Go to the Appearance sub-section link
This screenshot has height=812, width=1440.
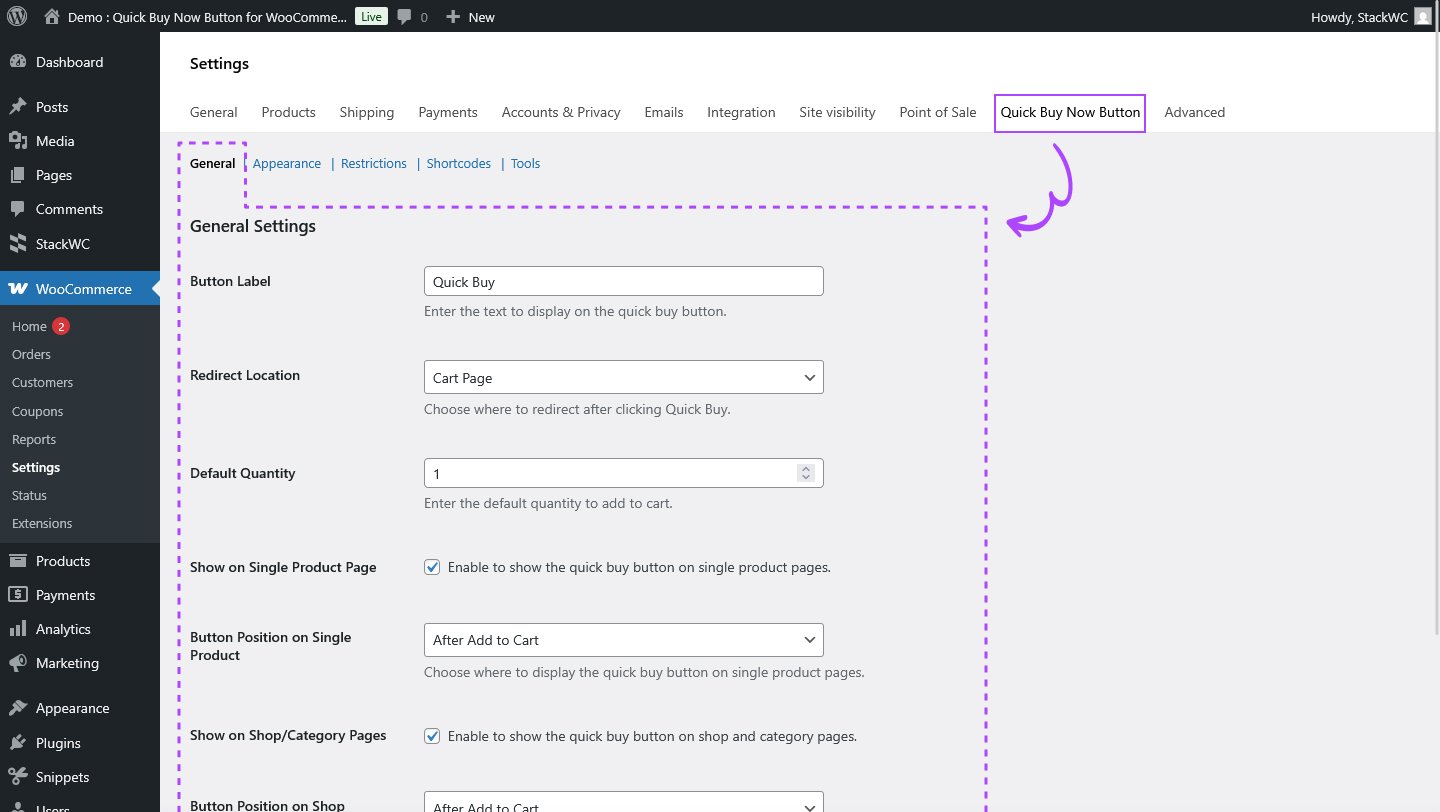[x=287, y=163]
